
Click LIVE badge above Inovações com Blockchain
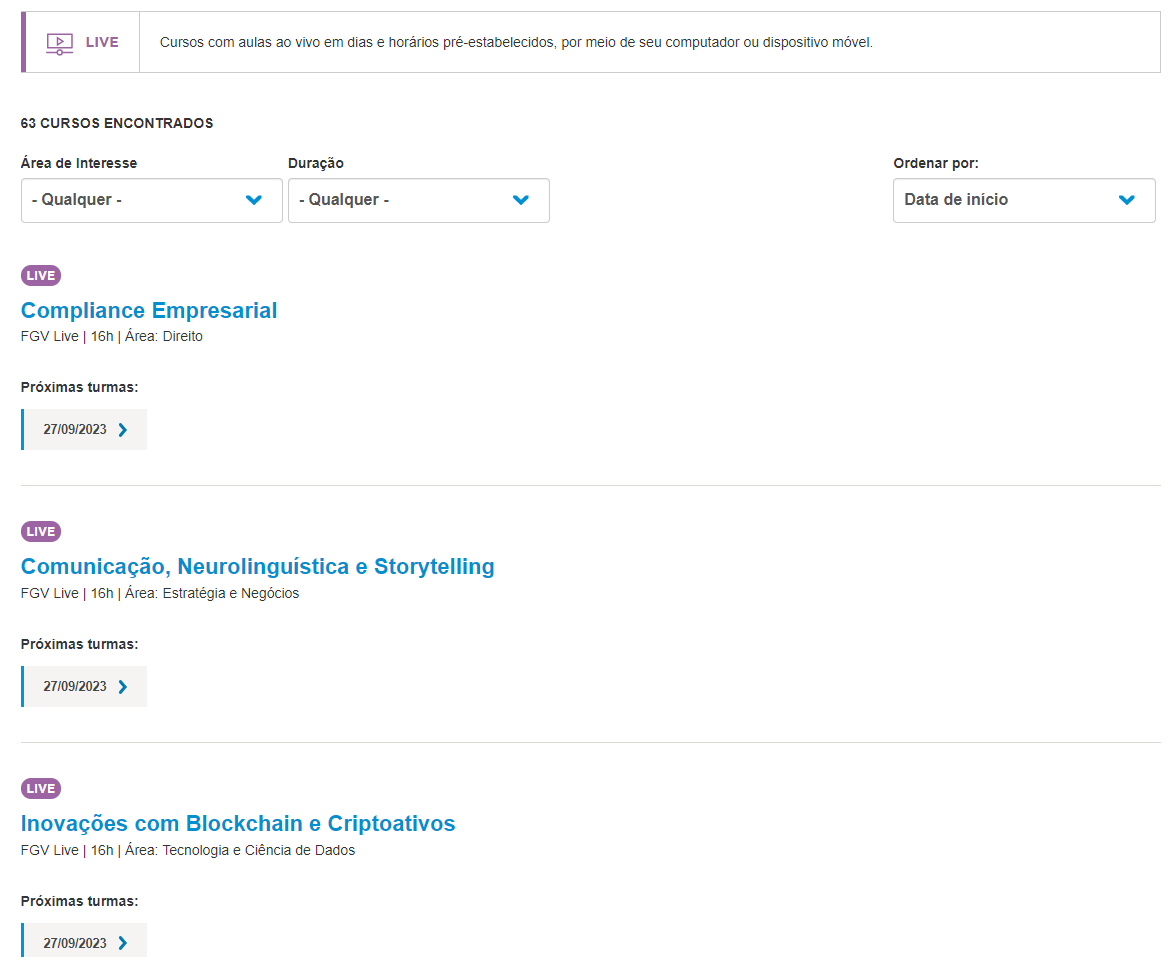[x=41, y=789]
